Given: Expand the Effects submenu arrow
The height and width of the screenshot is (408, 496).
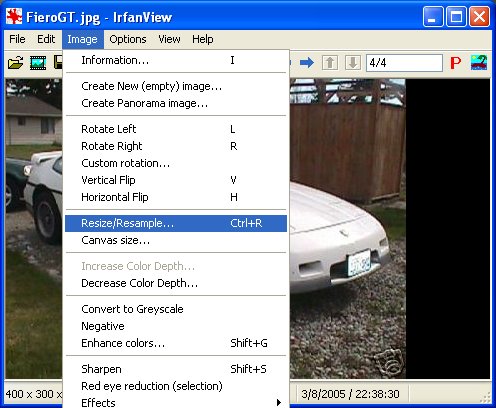Looking at the screenshot, I should (x=279, y=402).
